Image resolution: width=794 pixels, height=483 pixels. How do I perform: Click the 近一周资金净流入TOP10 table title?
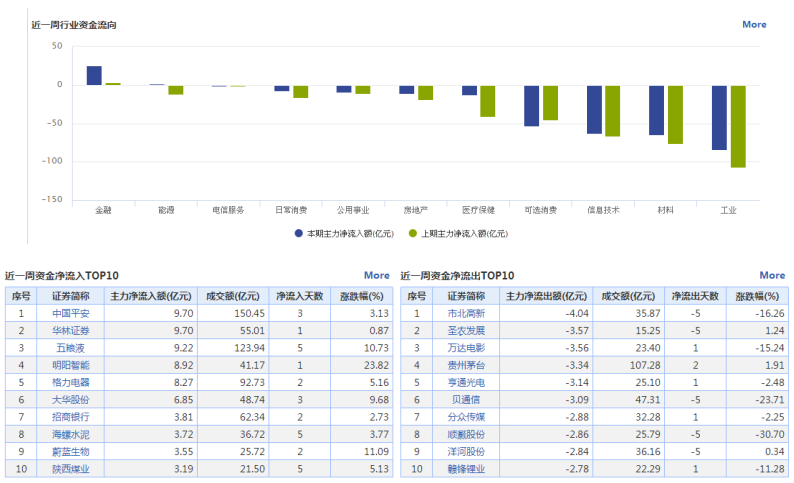coord(62,275)
